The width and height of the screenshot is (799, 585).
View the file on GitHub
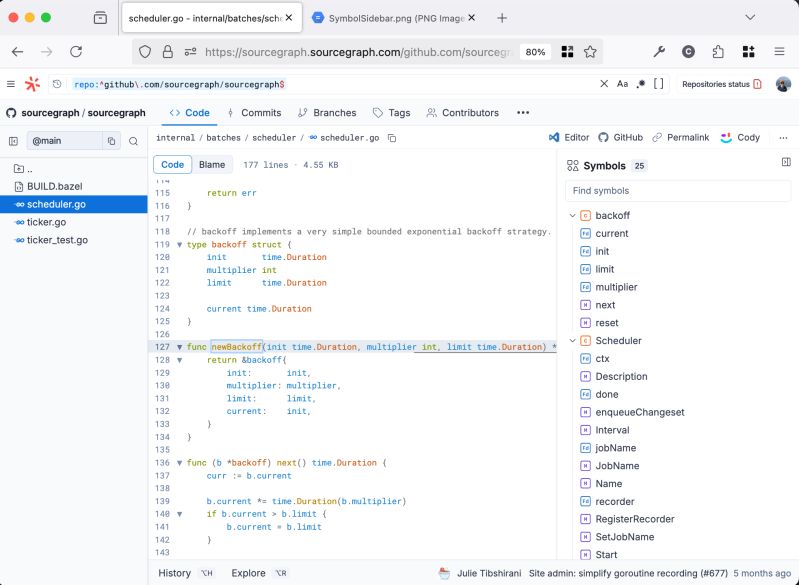pos(620,138)
